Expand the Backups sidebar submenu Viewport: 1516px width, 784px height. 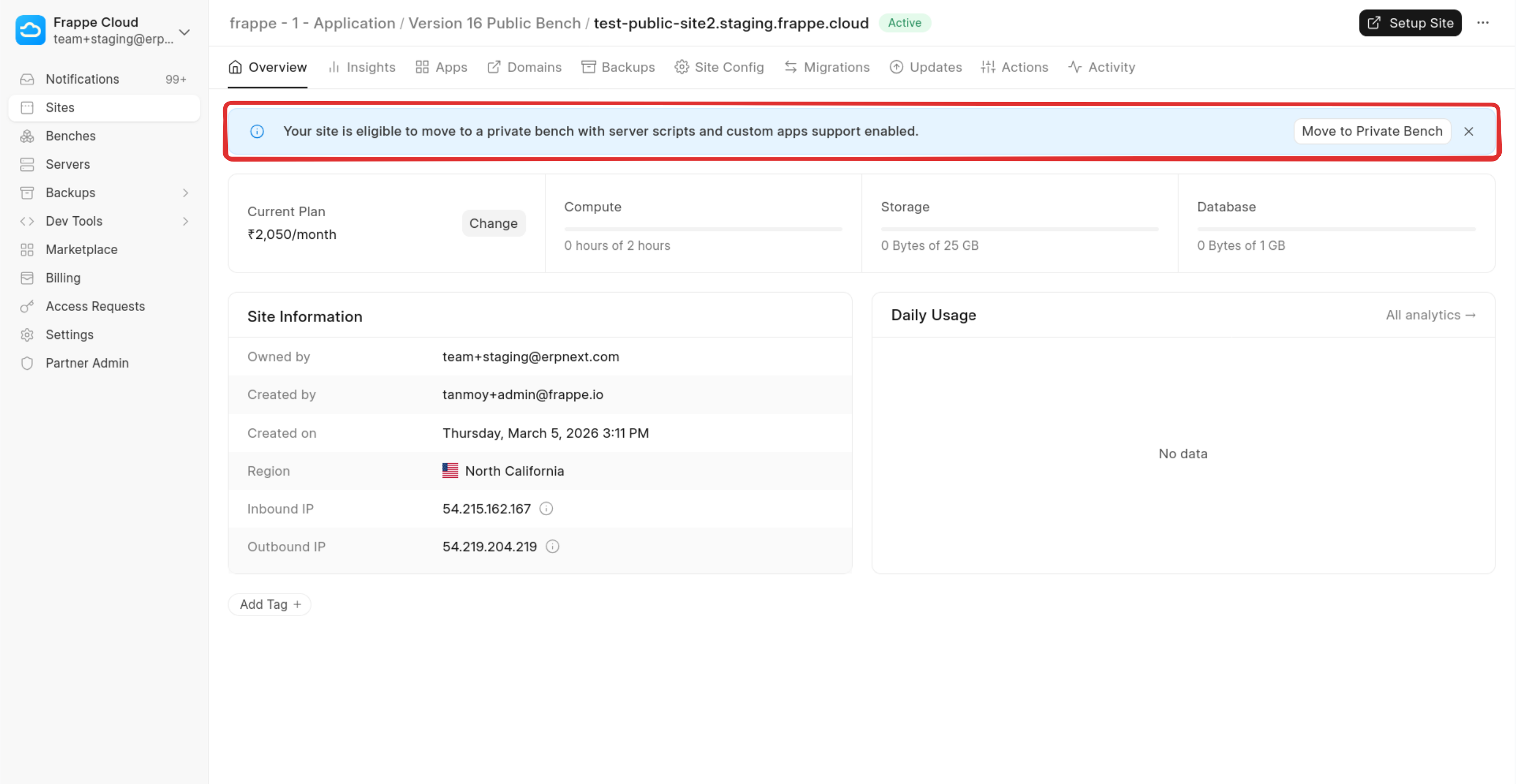click(x=185, y=193)
